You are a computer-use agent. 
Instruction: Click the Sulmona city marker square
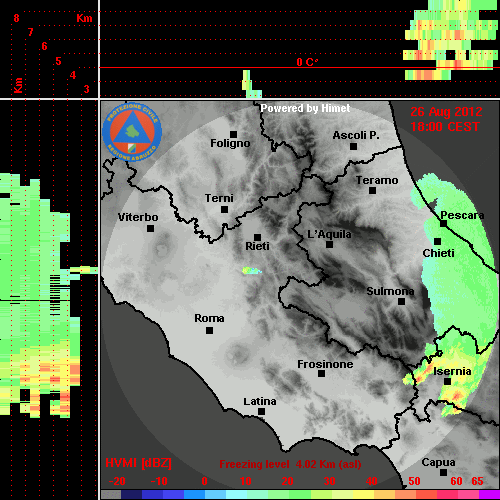tap(402, 302)
